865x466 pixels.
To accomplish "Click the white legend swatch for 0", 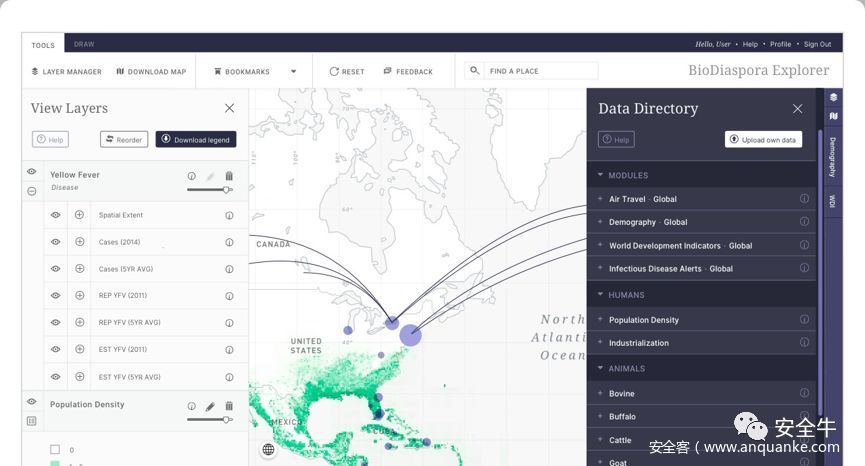I will [x=55, y=449].
